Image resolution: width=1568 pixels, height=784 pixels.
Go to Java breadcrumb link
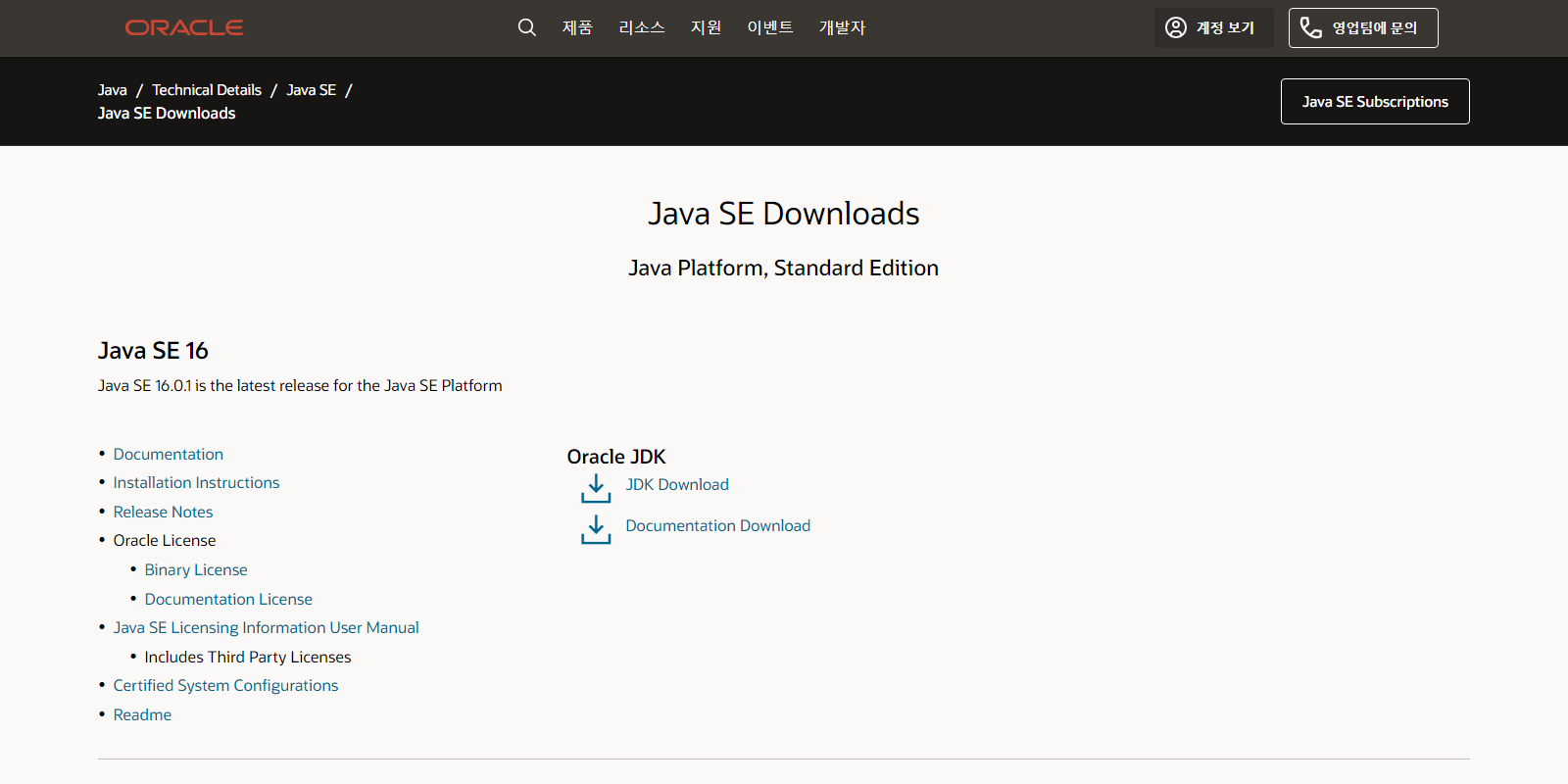(113, 90)
